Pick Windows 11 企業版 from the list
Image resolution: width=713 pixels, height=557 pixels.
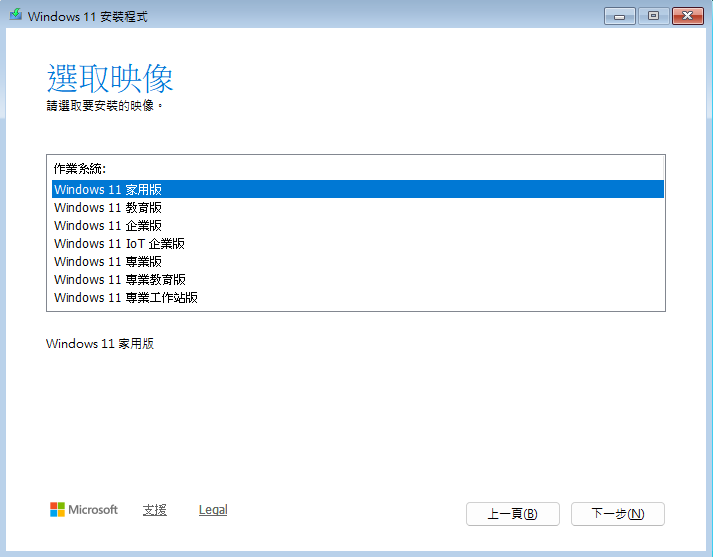[108, 225]
